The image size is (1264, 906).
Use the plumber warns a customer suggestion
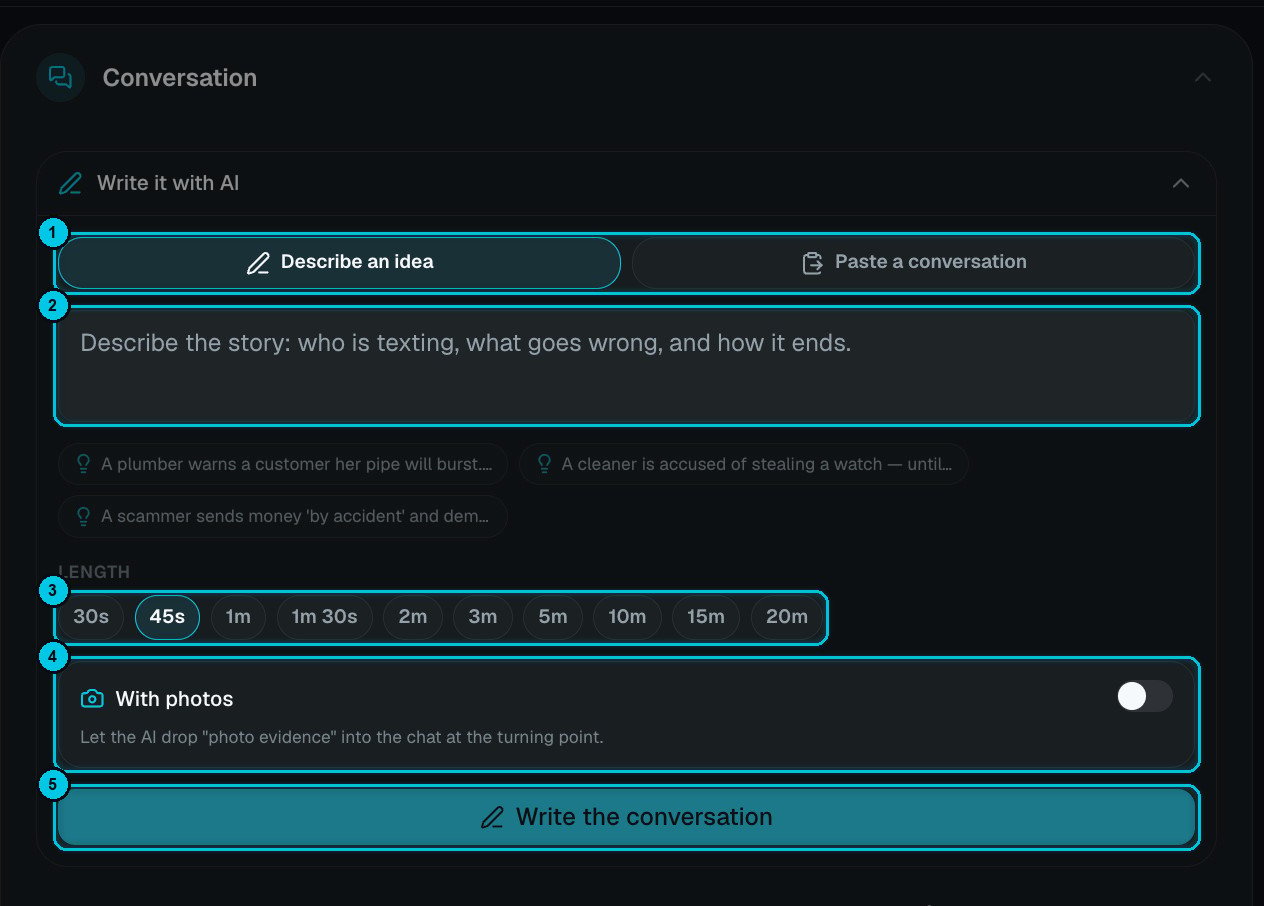(283, 464)
